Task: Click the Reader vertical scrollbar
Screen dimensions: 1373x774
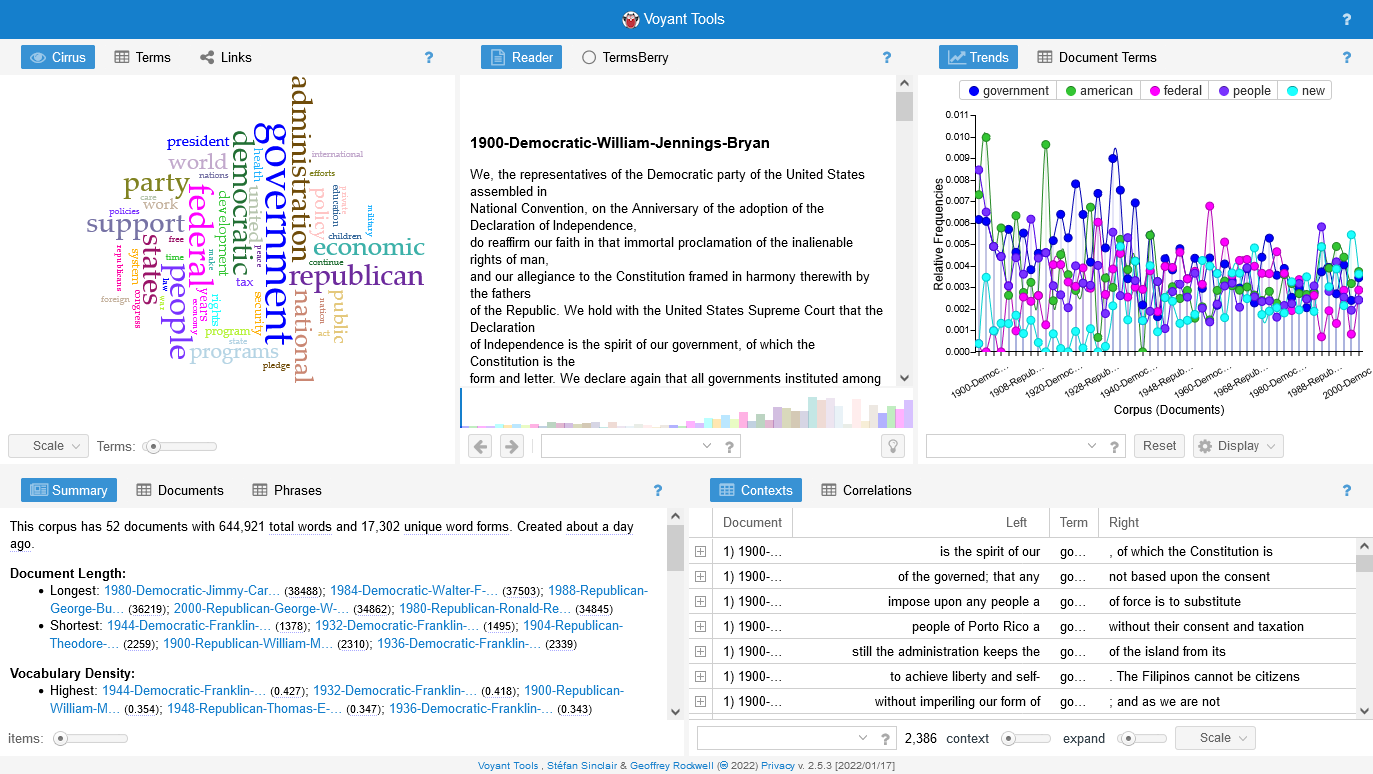Action: (x=904, y=230)
